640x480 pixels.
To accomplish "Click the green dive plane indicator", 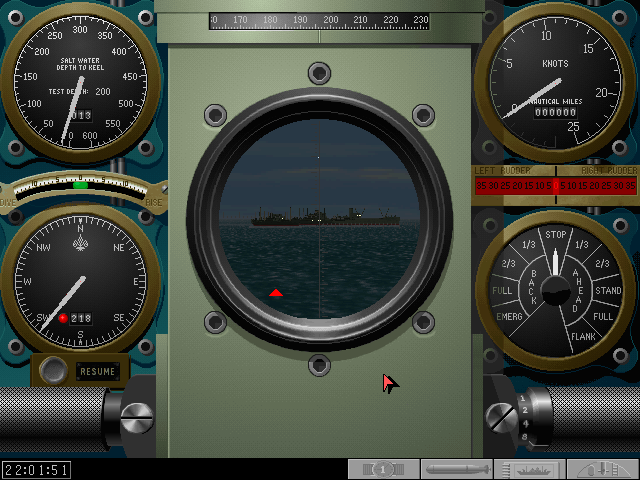I will pos(80,185).
